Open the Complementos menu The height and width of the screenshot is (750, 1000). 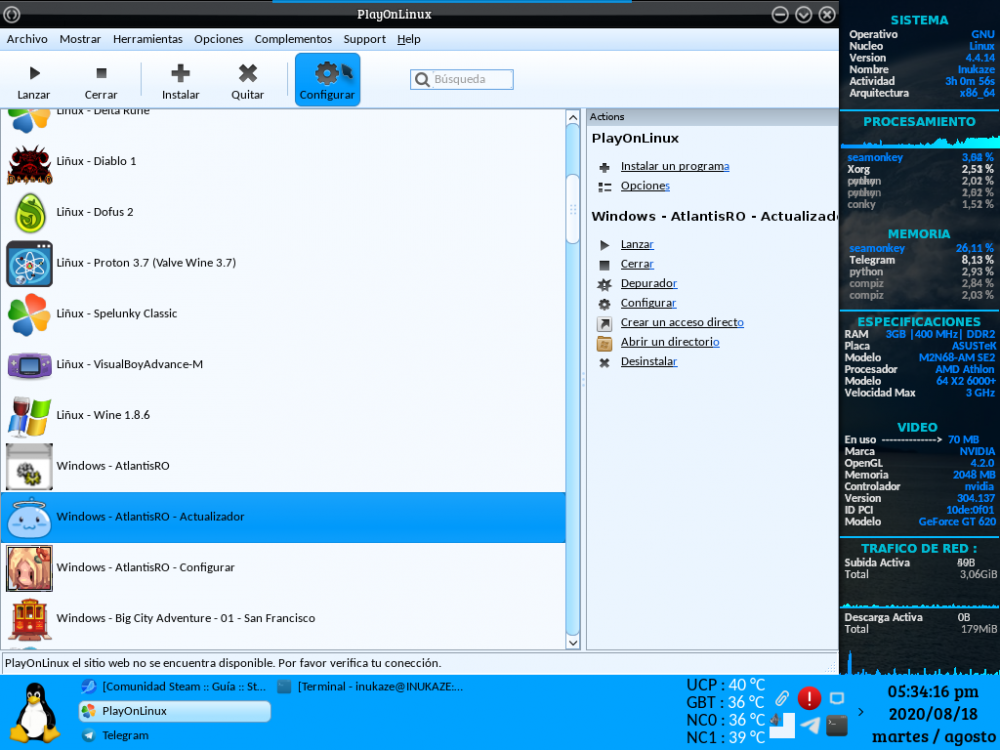click(x=293, y=39)
